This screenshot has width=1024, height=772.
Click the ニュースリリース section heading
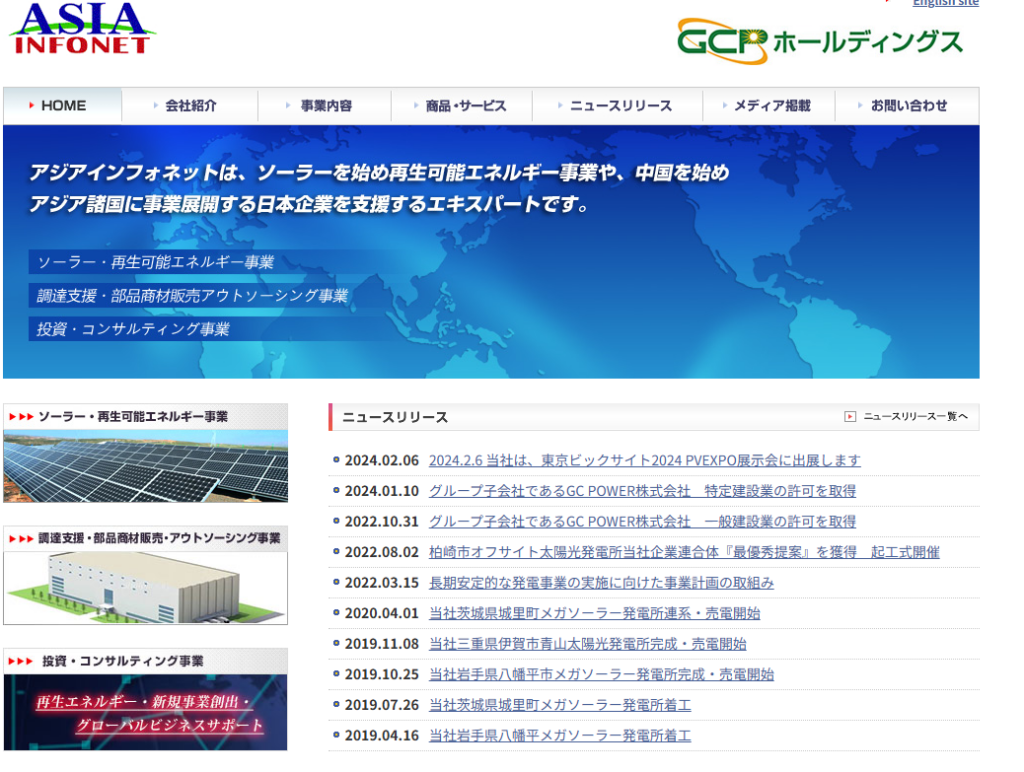tap(395, 417)
